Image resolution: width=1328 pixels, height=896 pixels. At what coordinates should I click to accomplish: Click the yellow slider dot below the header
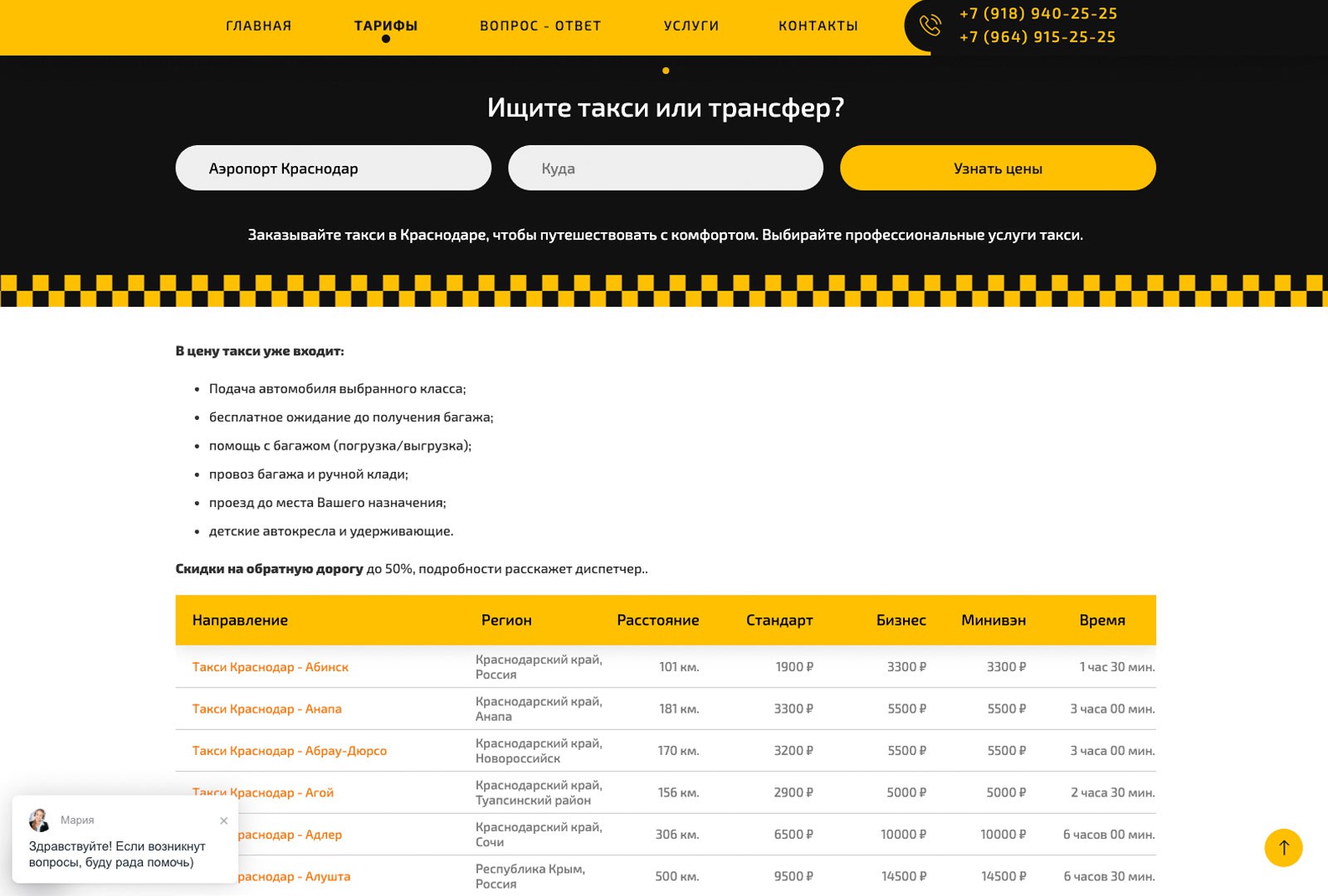[666, 71]
